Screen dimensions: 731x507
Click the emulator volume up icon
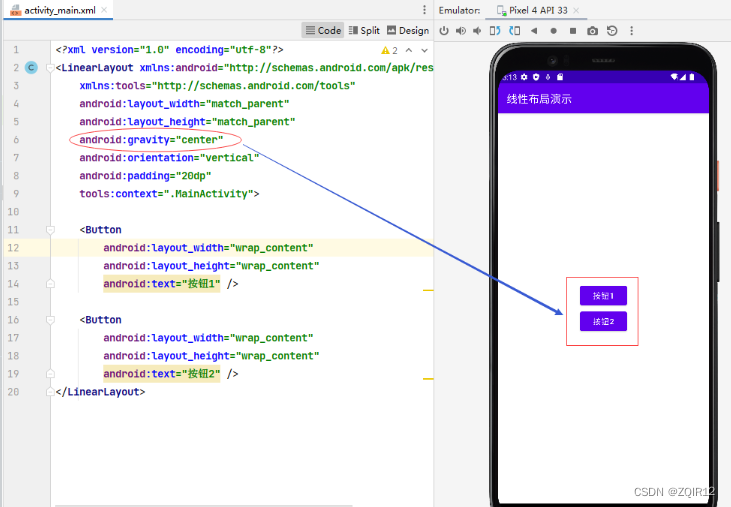point(461,31)
